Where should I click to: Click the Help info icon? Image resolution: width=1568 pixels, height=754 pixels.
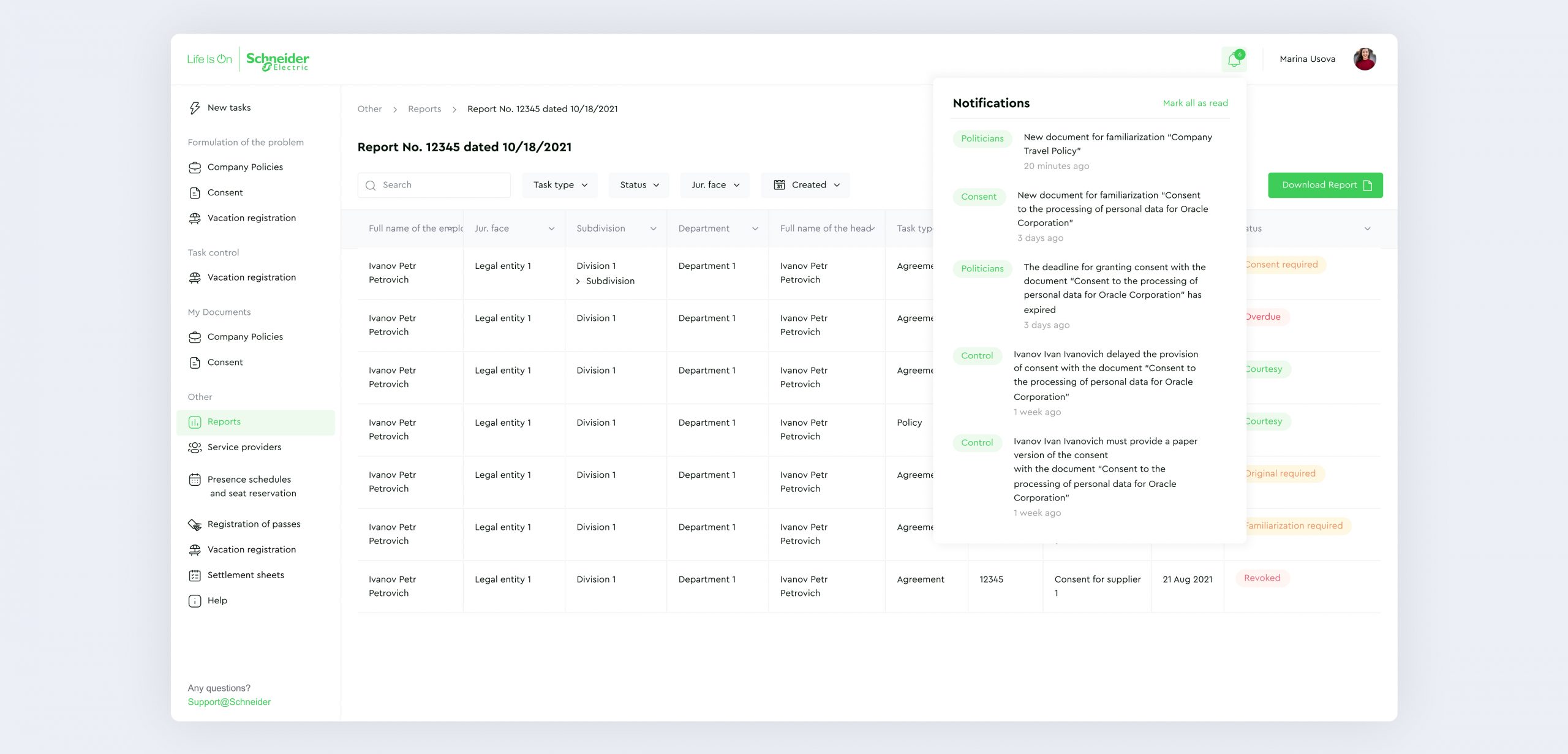pos(195,601)
